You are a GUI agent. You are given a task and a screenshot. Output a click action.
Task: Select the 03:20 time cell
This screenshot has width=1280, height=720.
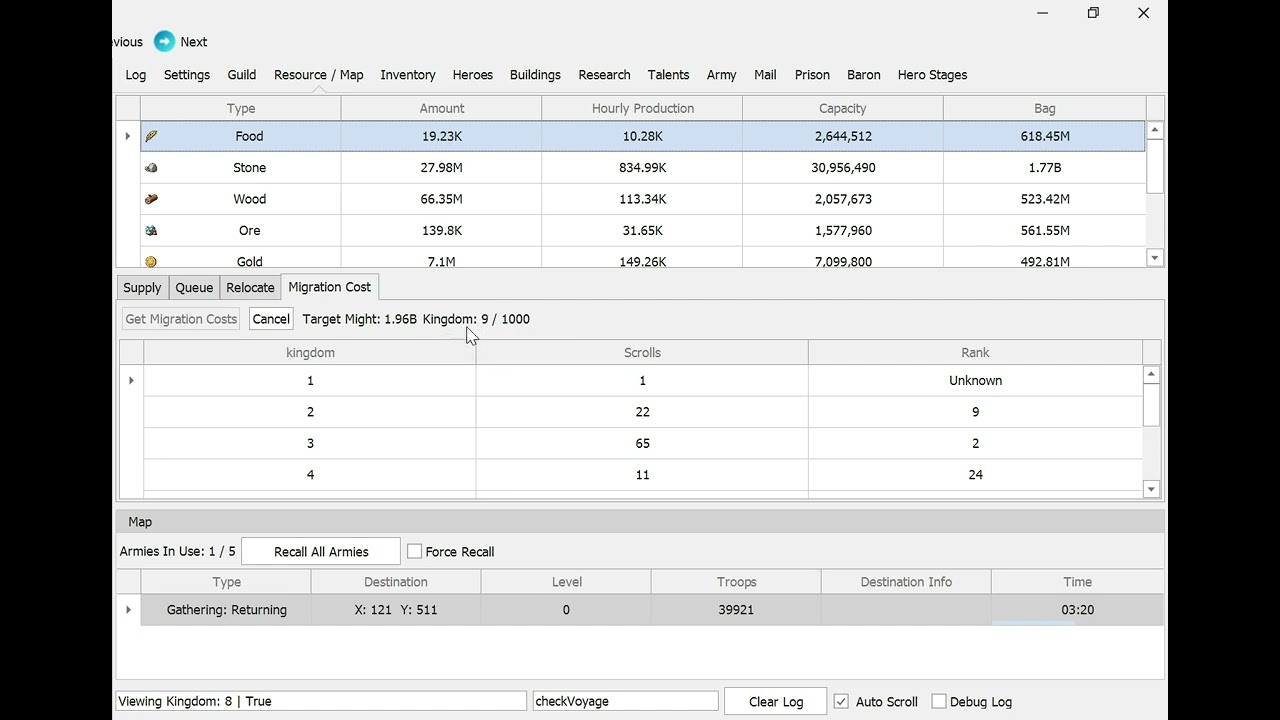(1077, 610)
